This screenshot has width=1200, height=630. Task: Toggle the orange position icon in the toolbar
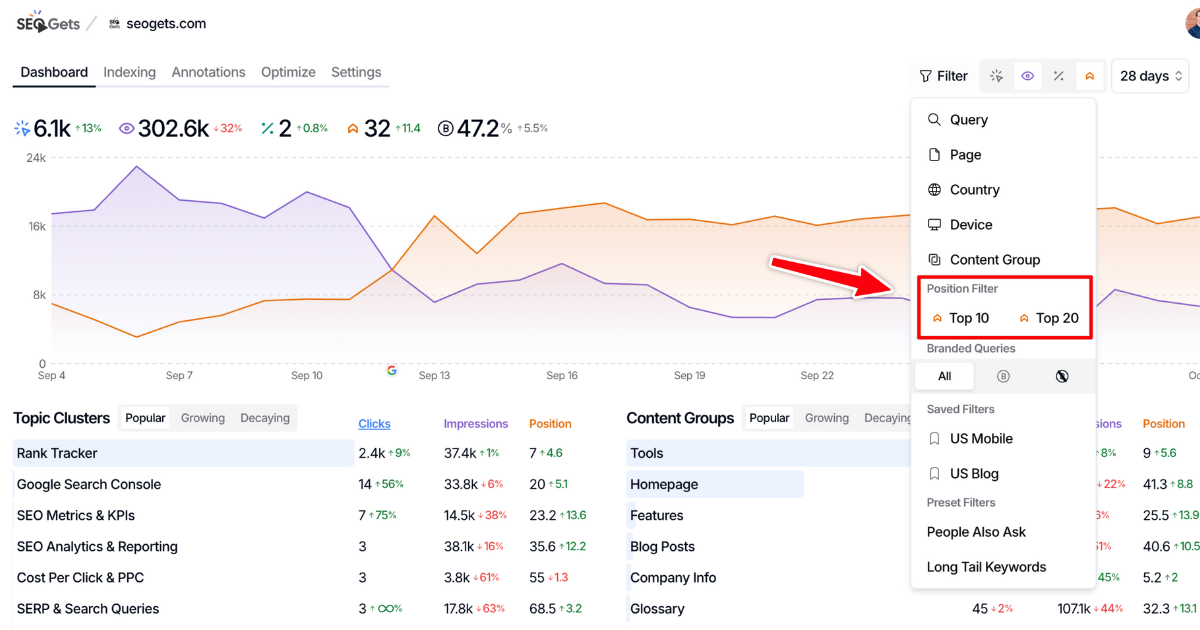1089,75
